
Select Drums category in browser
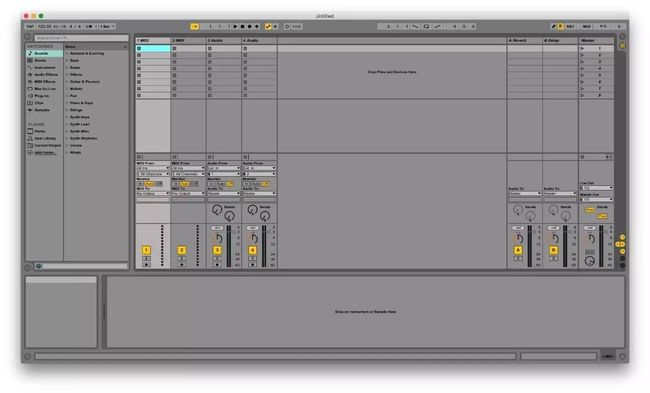point(44,61)
